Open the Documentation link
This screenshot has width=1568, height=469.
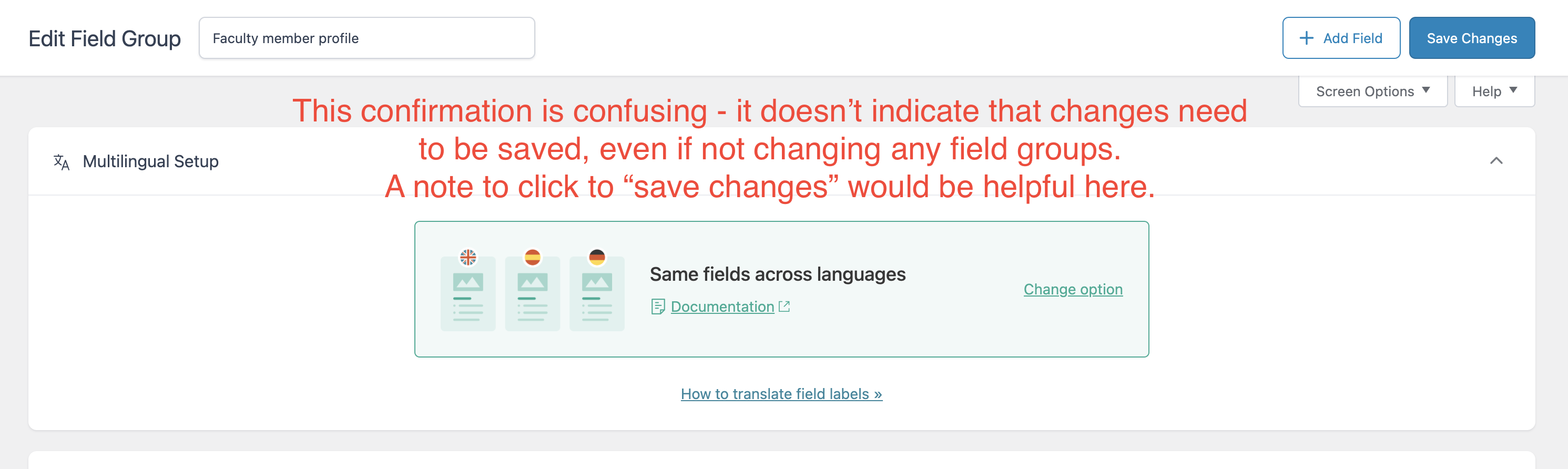tap(722, 307)
